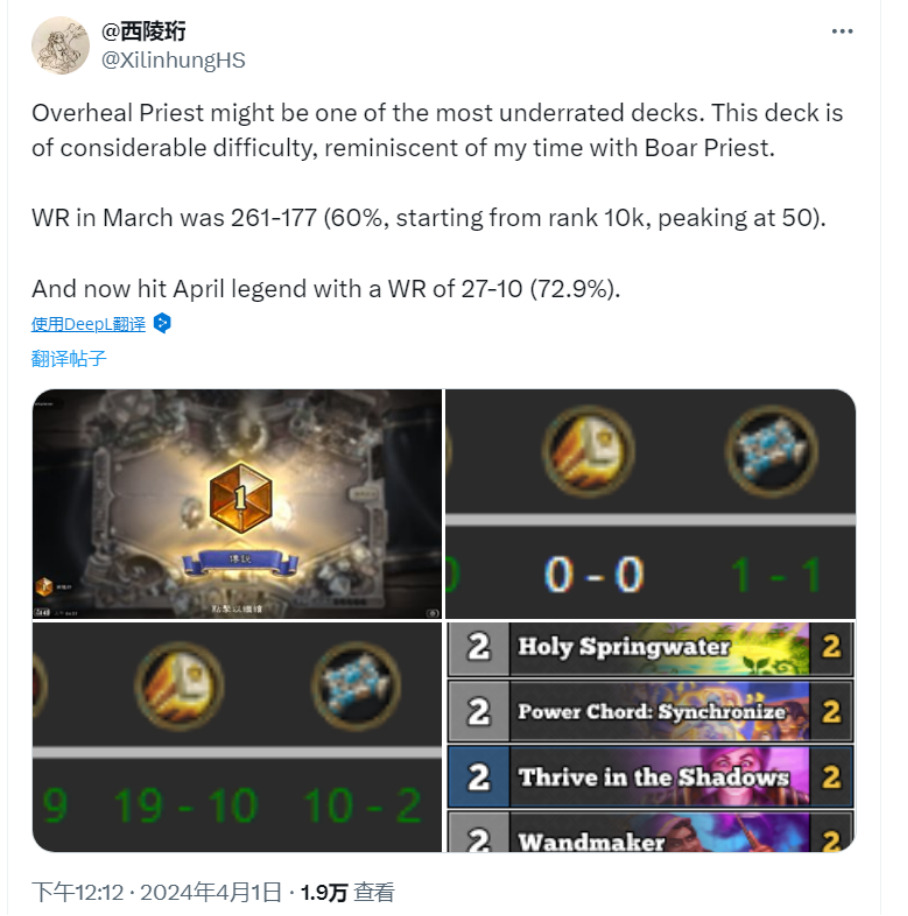Click the 翻译帖子 translate post link
Screen dimensions: 908x916
click(x=69, y=358)
